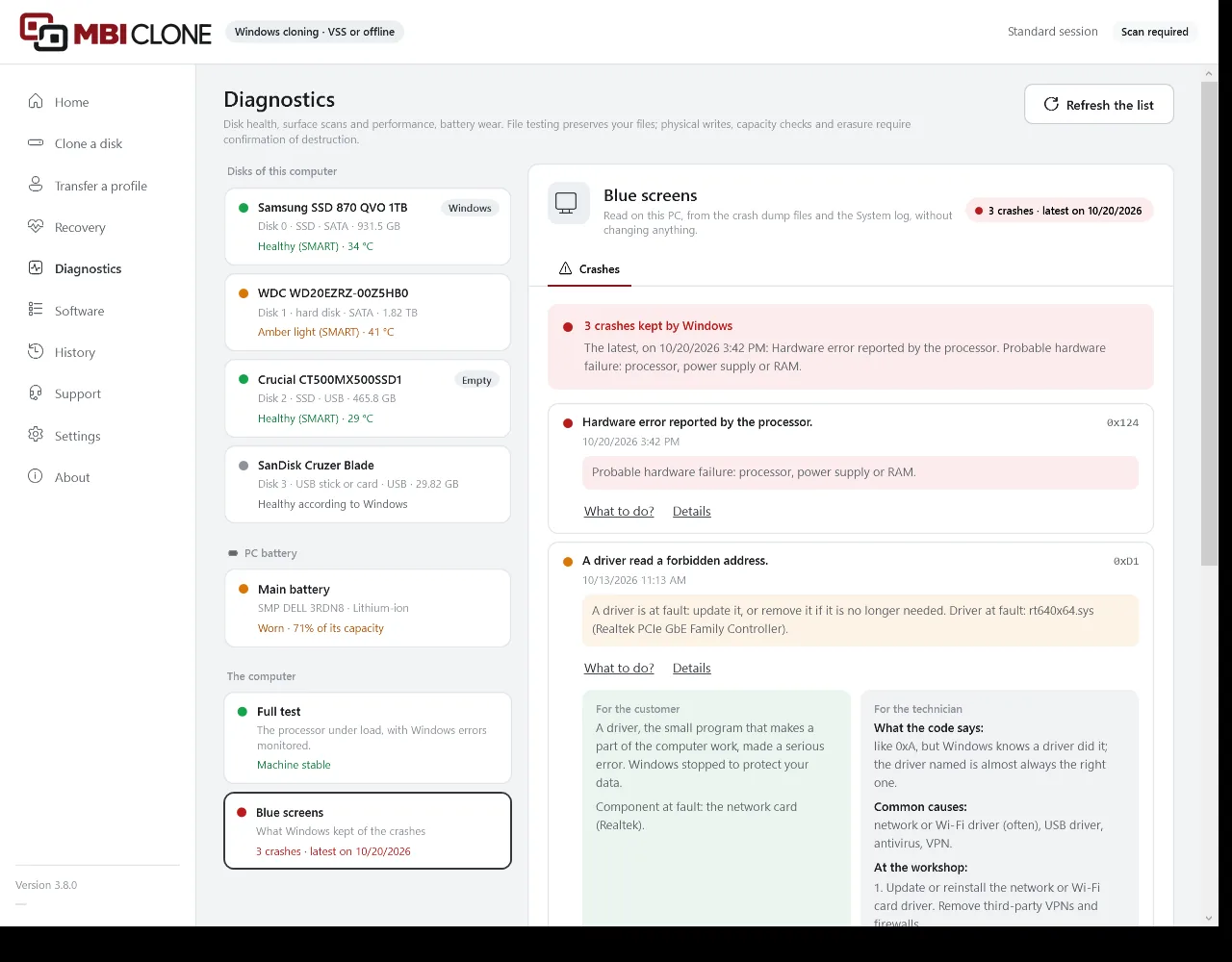Collapse Details for the 0xD1 driver crash

pyautogui.click(x=691, y=669)
